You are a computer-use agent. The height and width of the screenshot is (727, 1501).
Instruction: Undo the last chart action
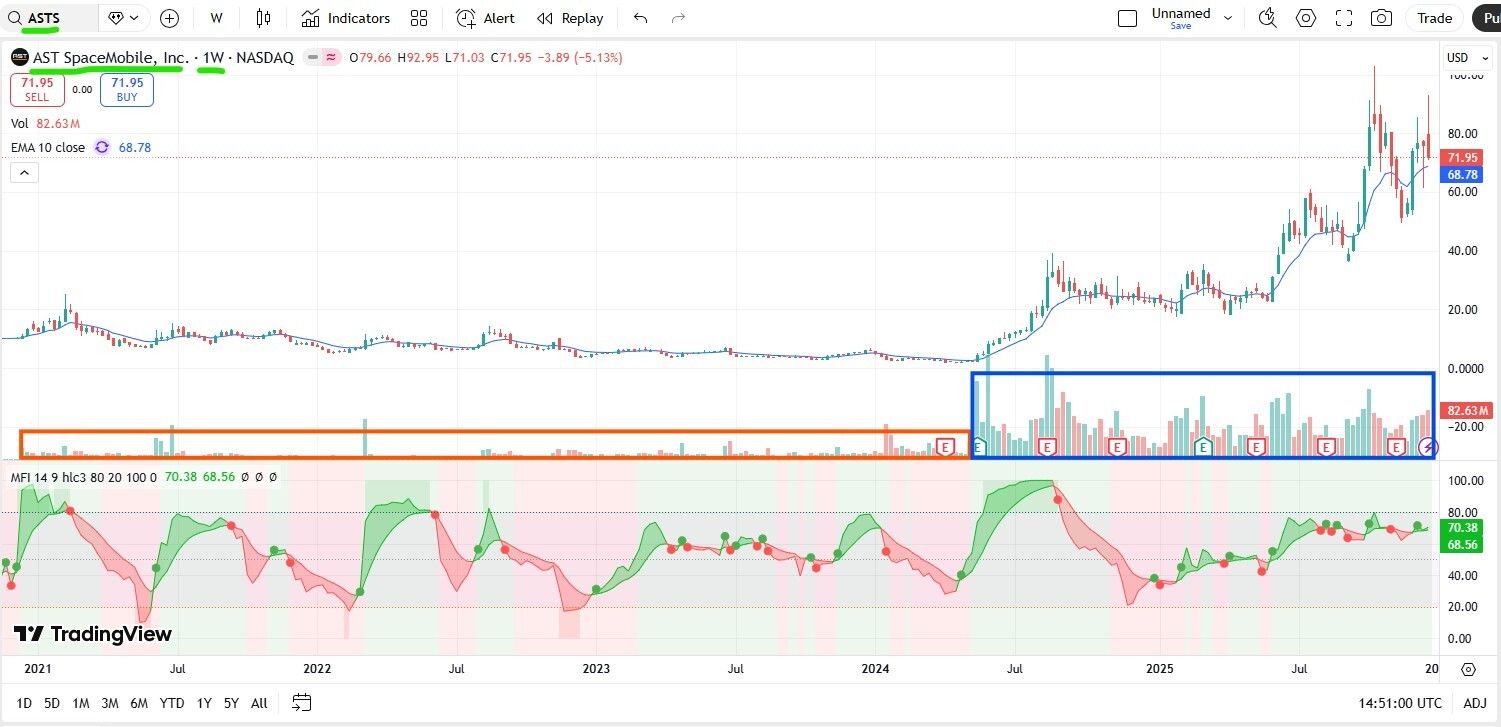tap(641, 18)
